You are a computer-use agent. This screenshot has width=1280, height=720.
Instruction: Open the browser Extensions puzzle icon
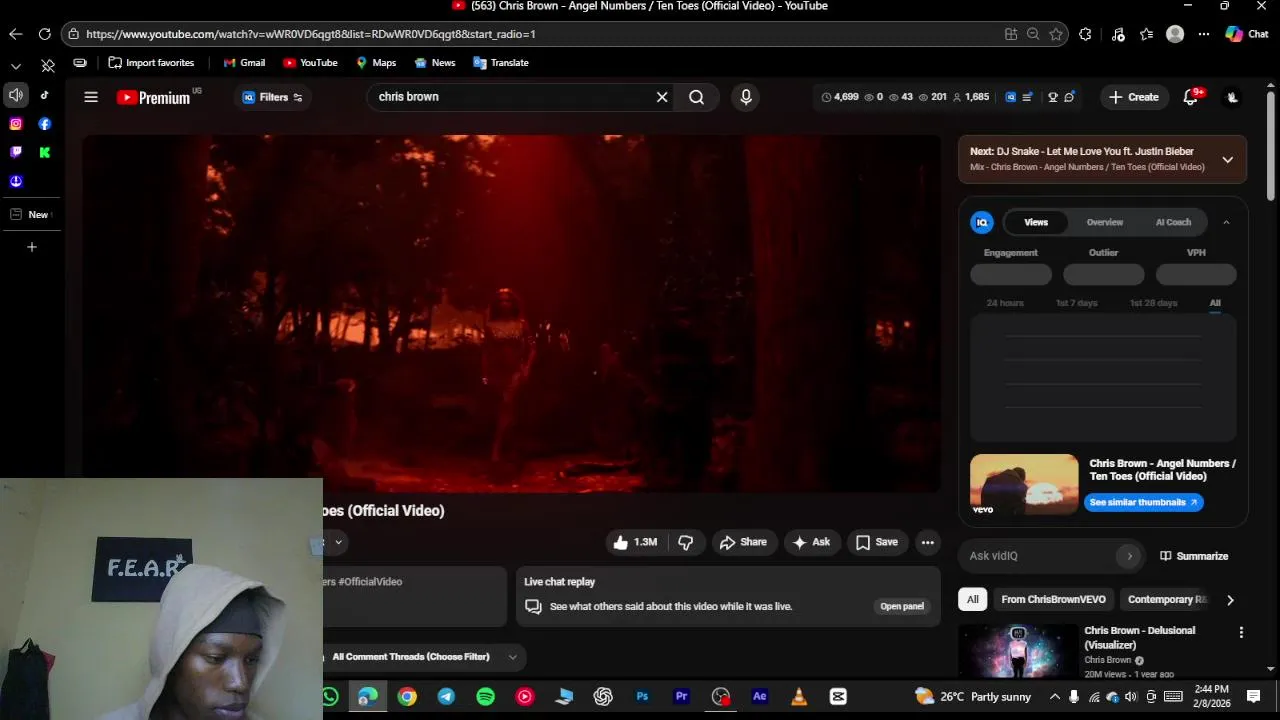1085,34
